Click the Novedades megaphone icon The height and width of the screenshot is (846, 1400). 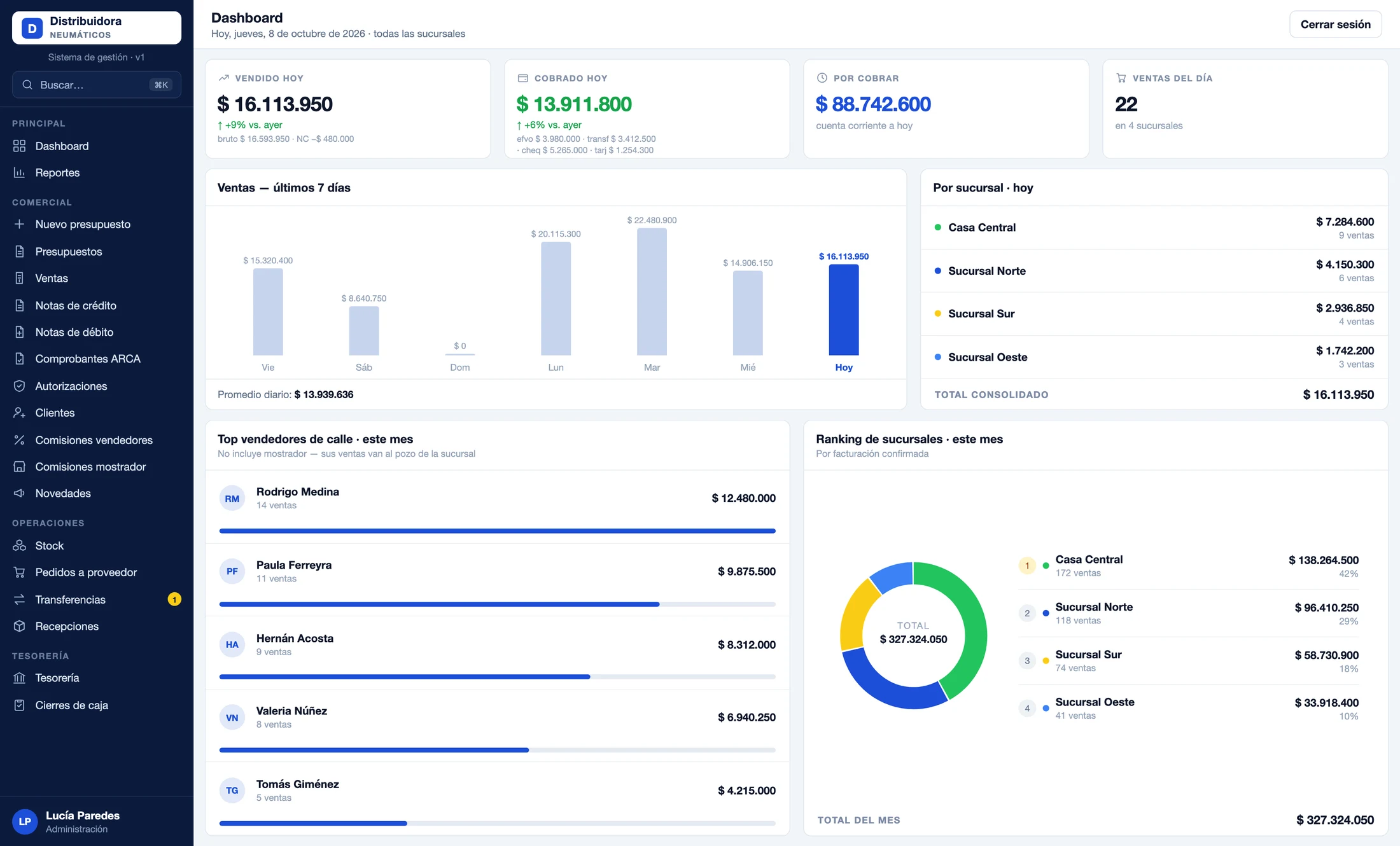click(x=19, y=494)
